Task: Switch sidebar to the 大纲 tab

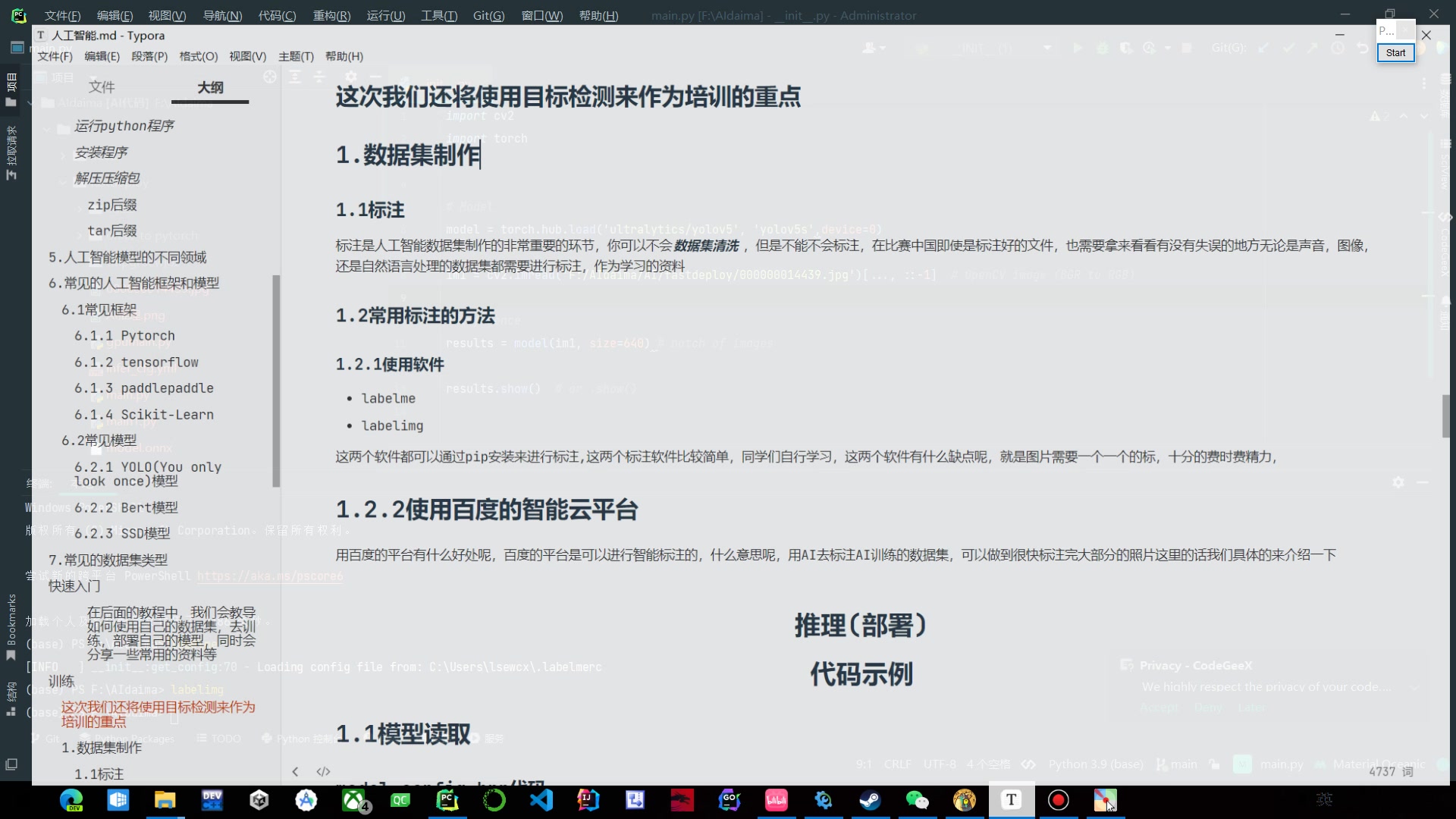Action: tap(210, 87)
